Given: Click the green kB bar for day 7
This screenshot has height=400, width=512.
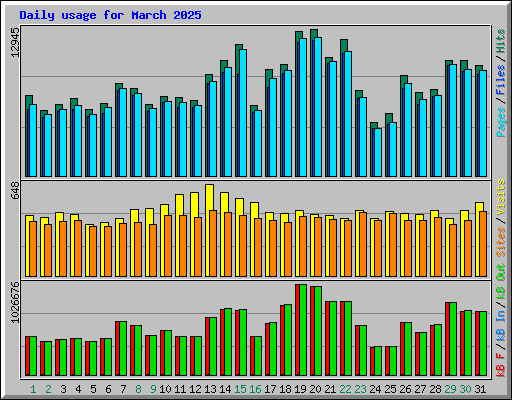Looking at the screenshot, I should (123, 349).
